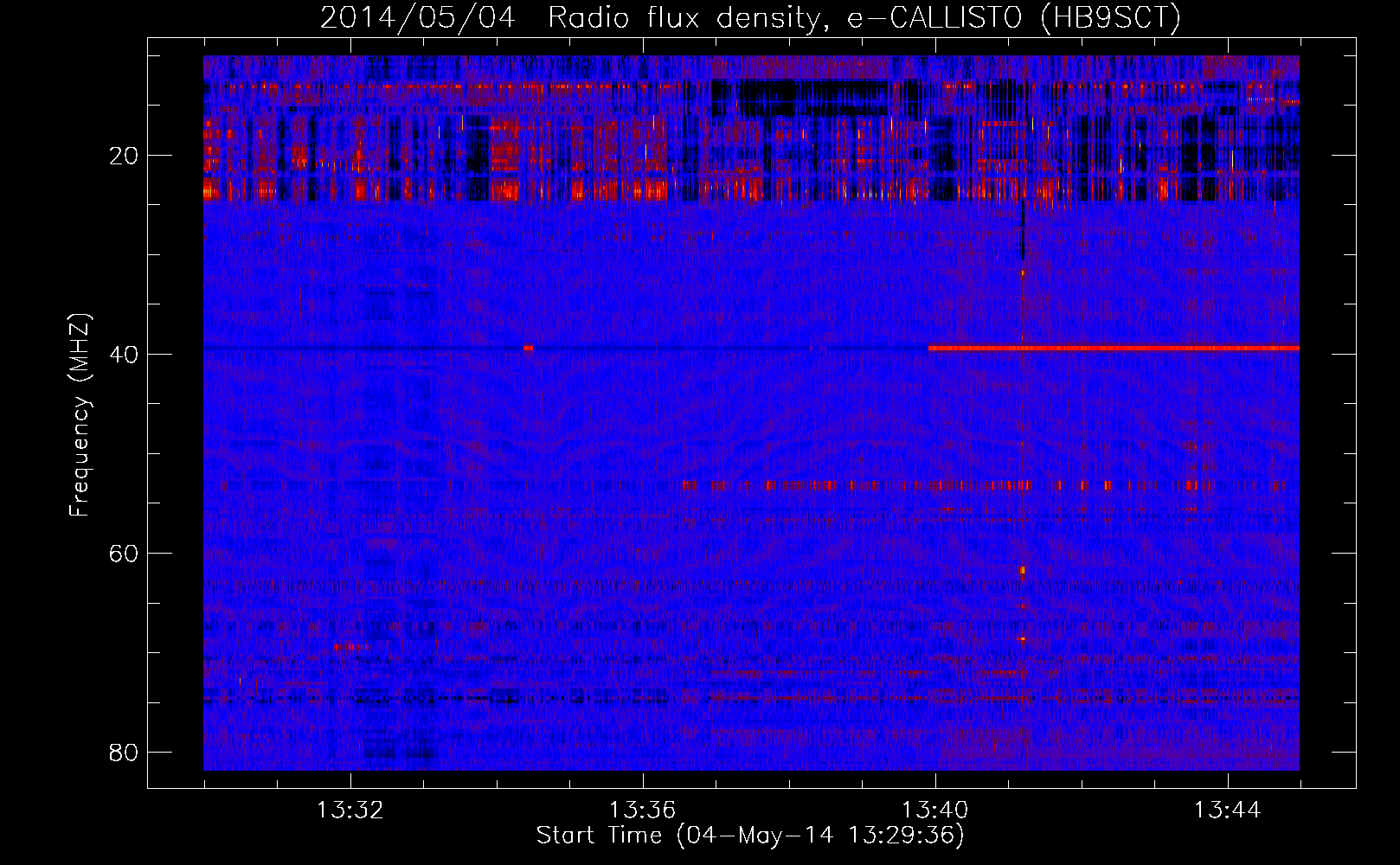
Task: Click the 80 MHz frequency tick label
Action: (124, 752)
